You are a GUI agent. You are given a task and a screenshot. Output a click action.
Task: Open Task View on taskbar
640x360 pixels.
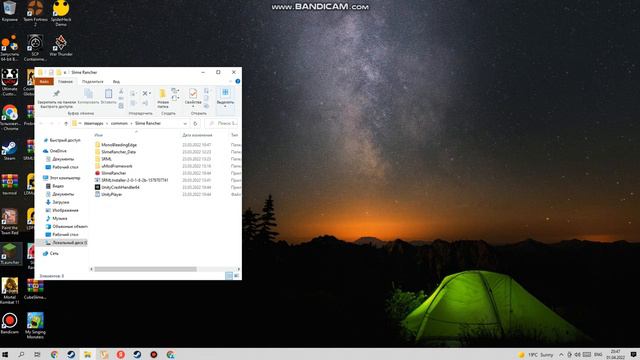[37, 355]
